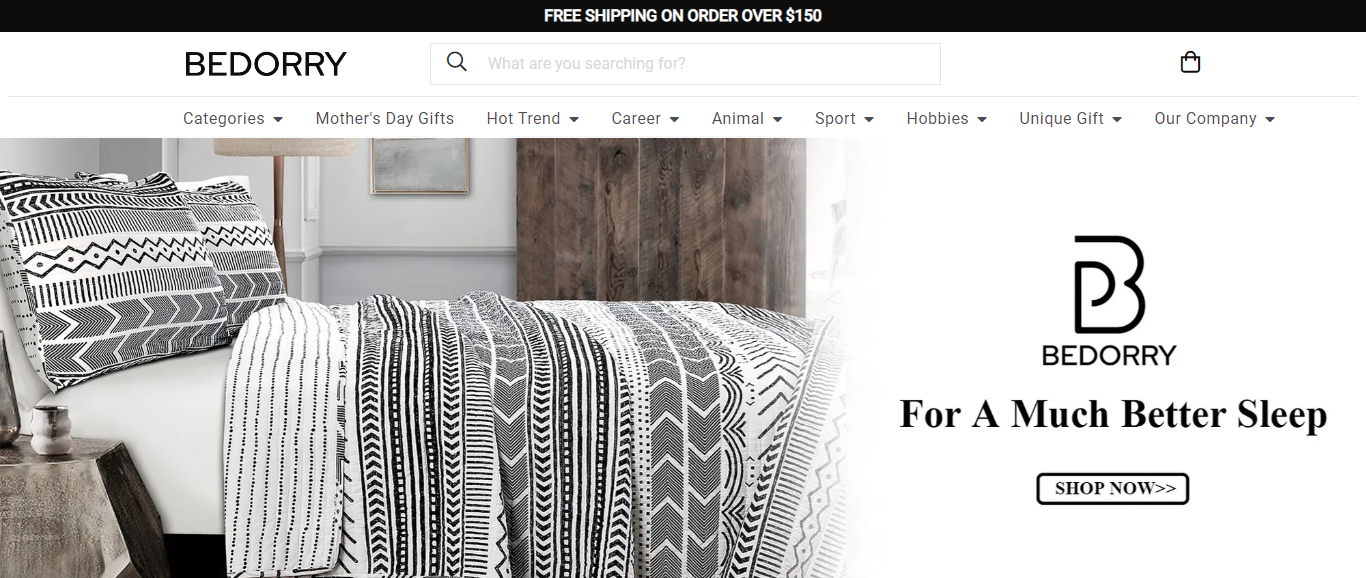
Task: Open the Hobbies dropdown
Action: (x=947, y=118)
